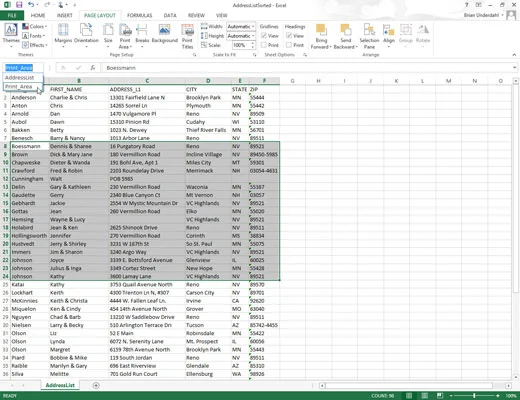The height and width of the screenshot is (400, 520).
Task: Open the FILE menu tab
Action: [x=12, y=15]
